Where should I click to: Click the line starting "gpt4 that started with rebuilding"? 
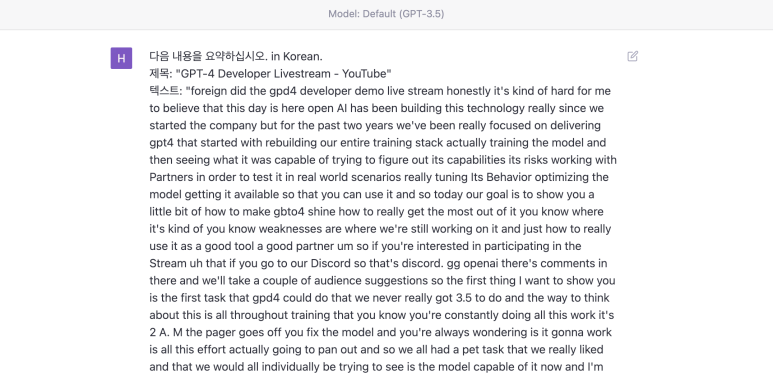[x=378, y=142]
